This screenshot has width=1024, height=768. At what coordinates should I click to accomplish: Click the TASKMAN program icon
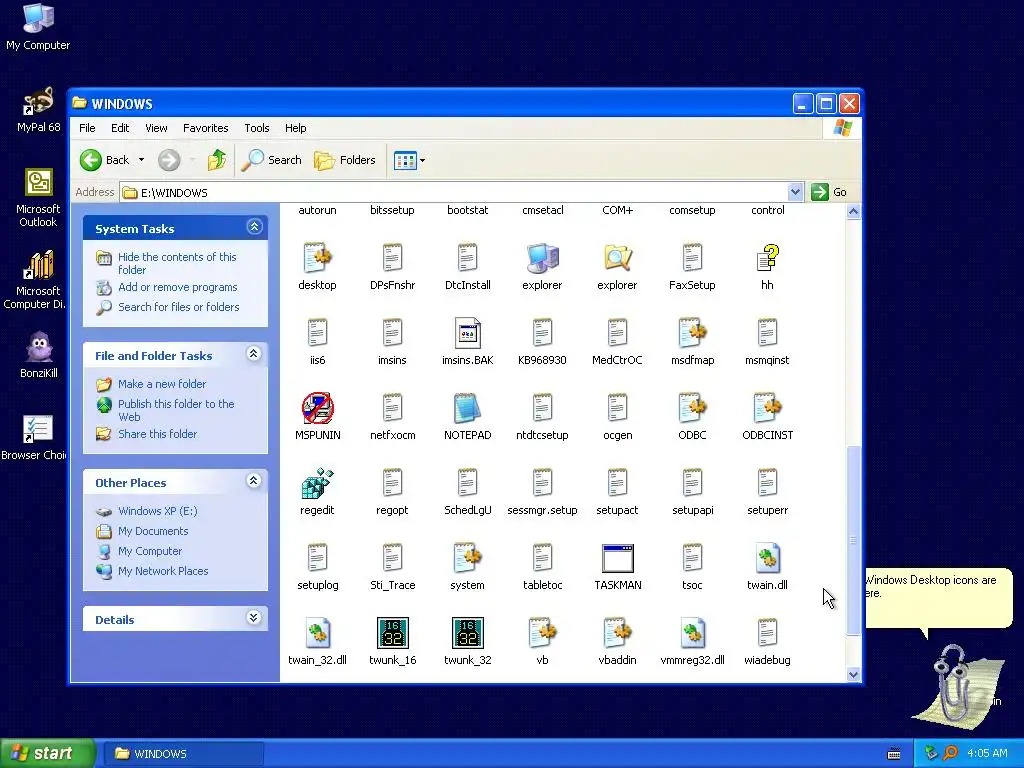[618, 559]
